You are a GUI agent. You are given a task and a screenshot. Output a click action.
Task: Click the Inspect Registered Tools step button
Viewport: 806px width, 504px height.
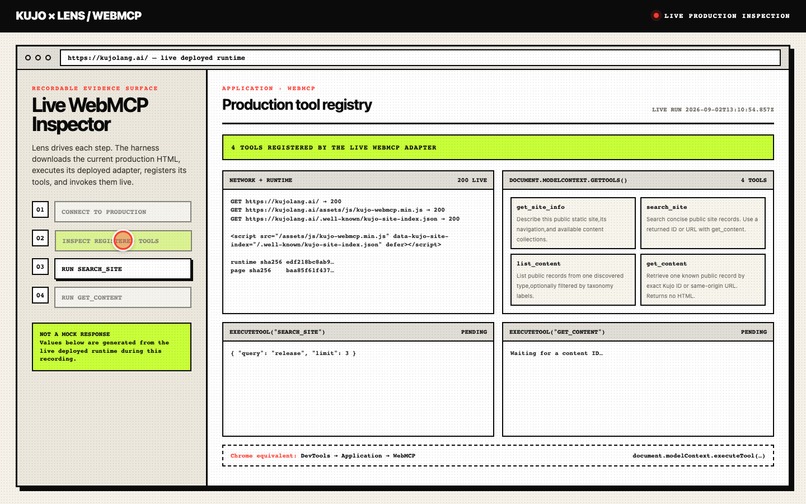pyautogui.click(x=123, y=241)
